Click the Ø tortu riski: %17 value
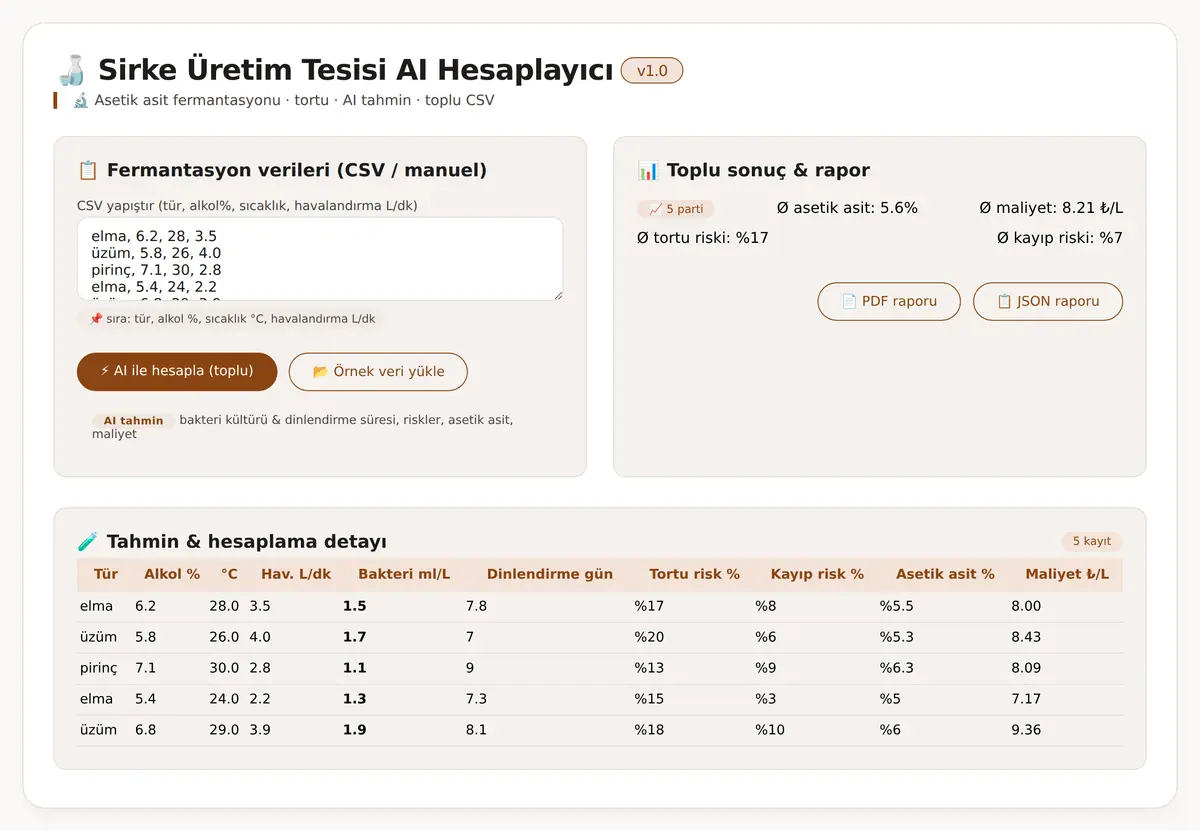Viewport: 1200px width, 831px height. click(x=703, y=238)
